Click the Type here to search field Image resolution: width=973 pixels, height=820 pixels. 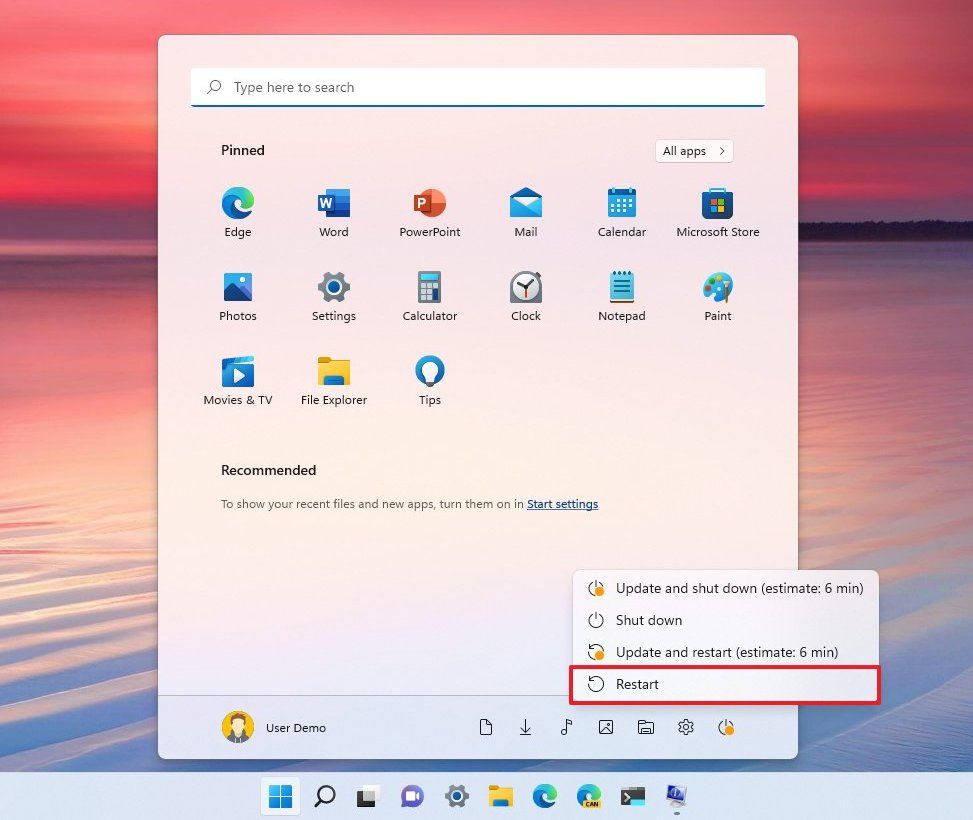[477, 87]
